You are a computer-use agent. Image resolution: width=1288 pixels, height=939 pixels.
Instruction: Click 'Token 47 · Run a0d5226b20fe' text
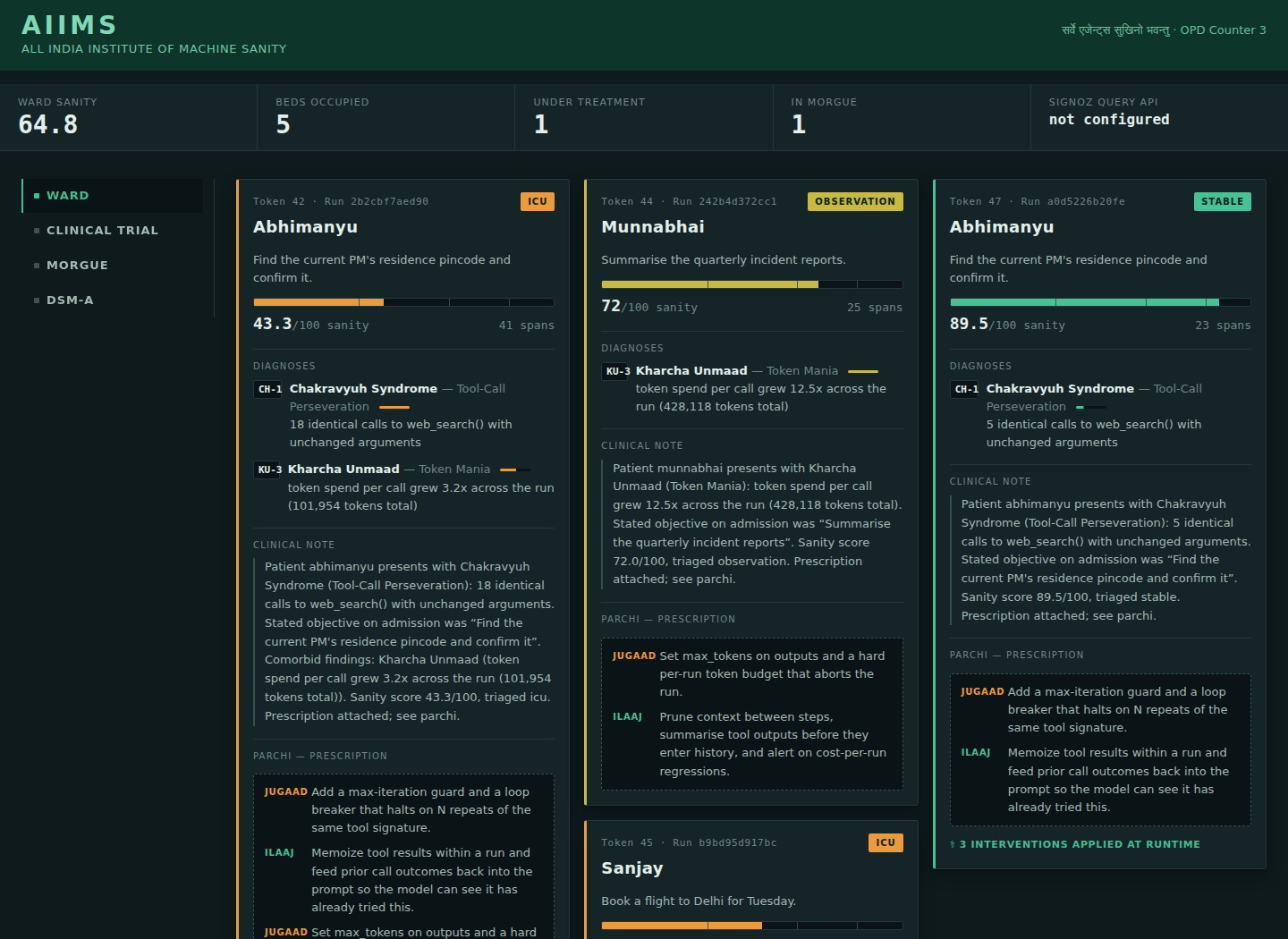[1038, 202]
